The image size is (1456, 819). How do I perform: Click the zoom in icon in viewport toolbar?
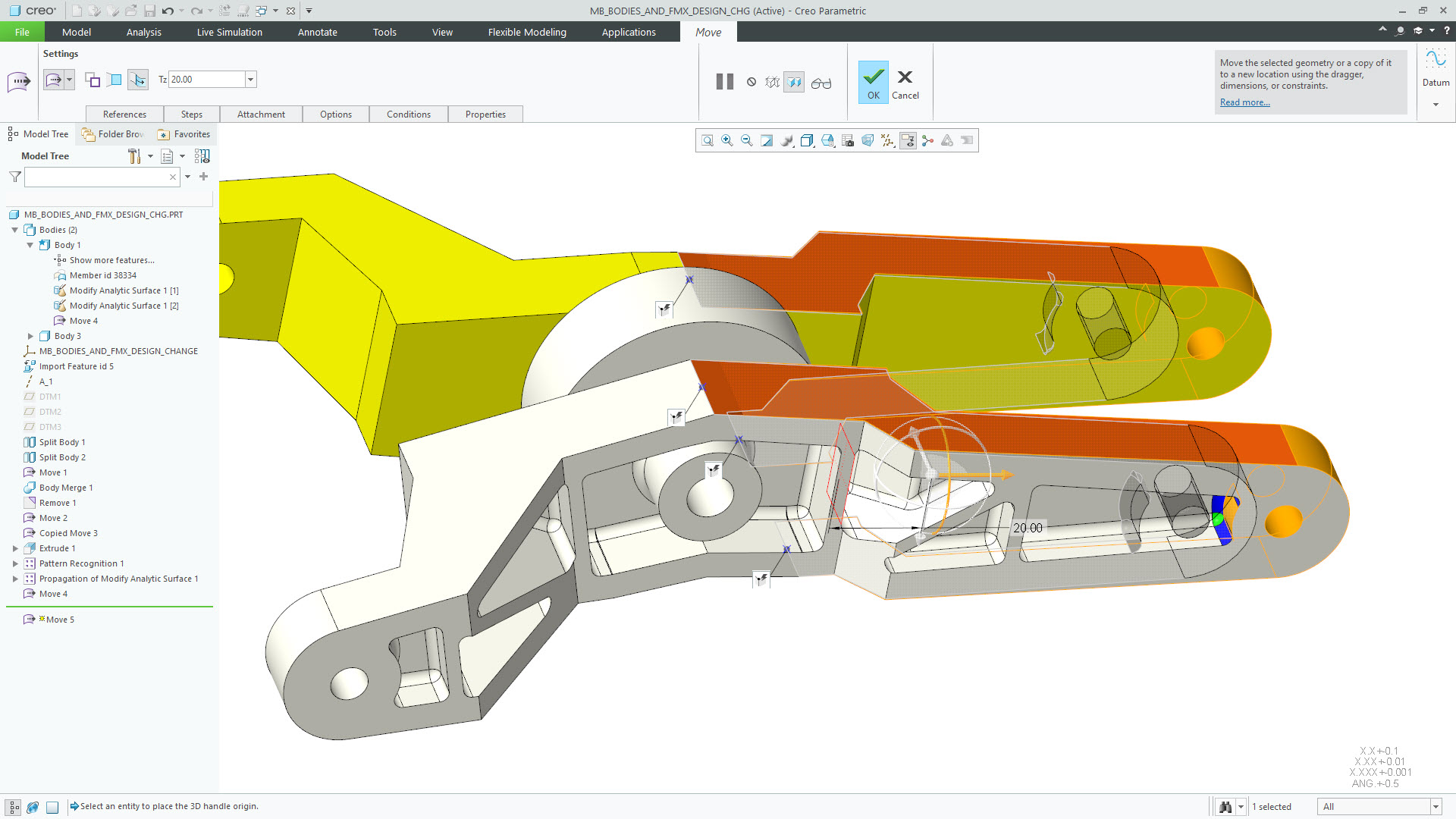[x=727, y=140]
